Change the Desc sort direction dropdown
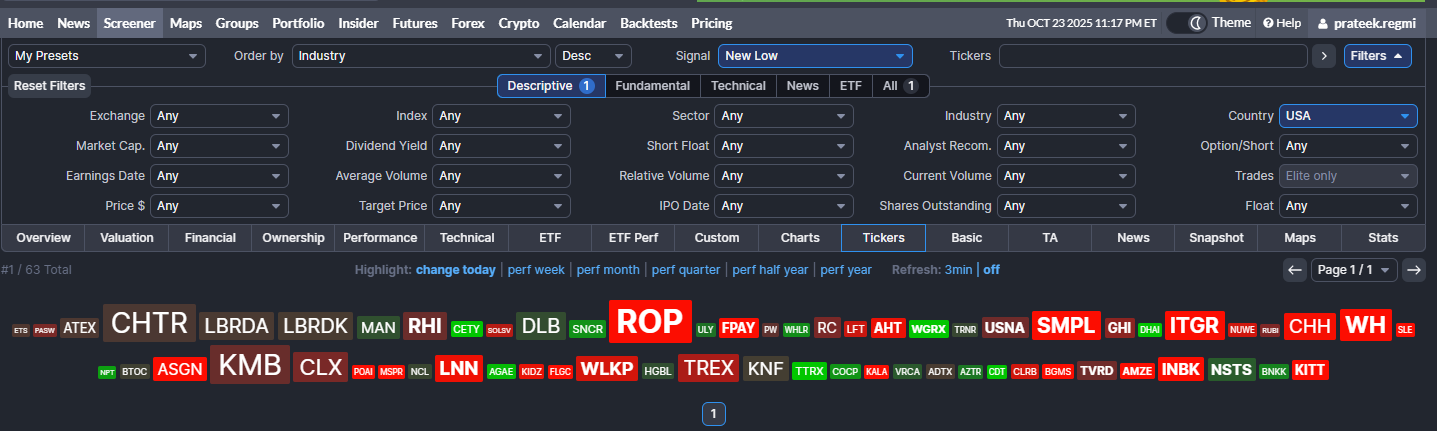The width and height of the screenshot is (1437, 431). pyautogui.click(x=594, y=56)
